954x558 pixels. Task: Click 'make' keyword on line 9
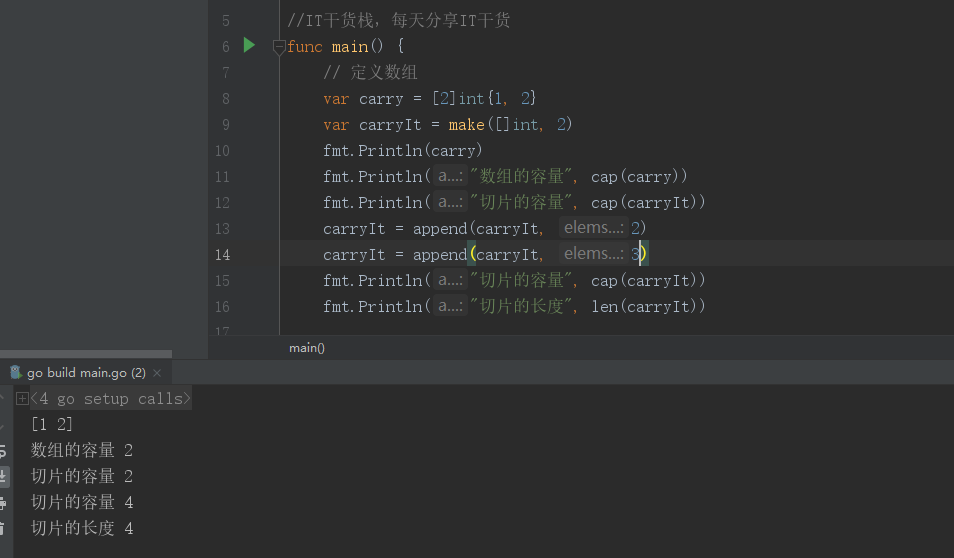(466, 125)
